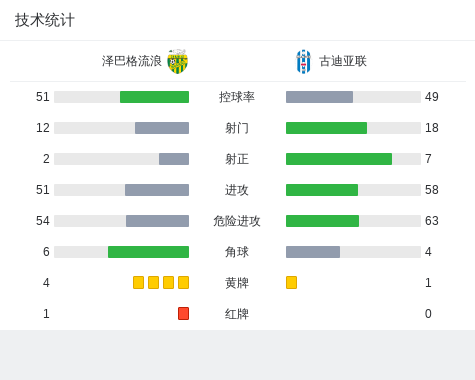Viewport: 475px width, 380px height.
Task: Click the last of 泽巴格流浪's four yellow cards
Action: tap(183, 283)
